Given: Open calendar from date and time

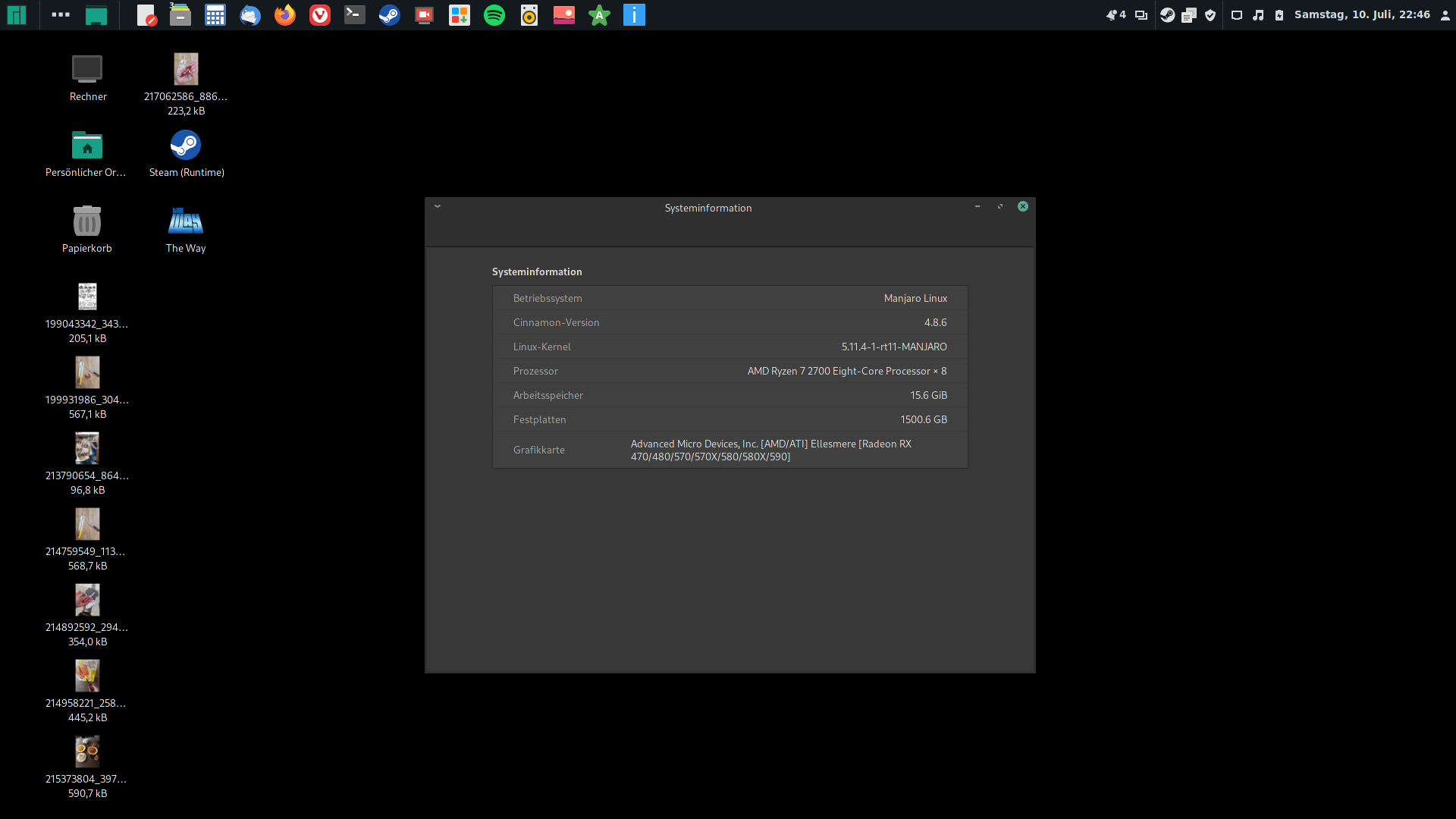Looking at the screenshot, I should point(1362,15).
